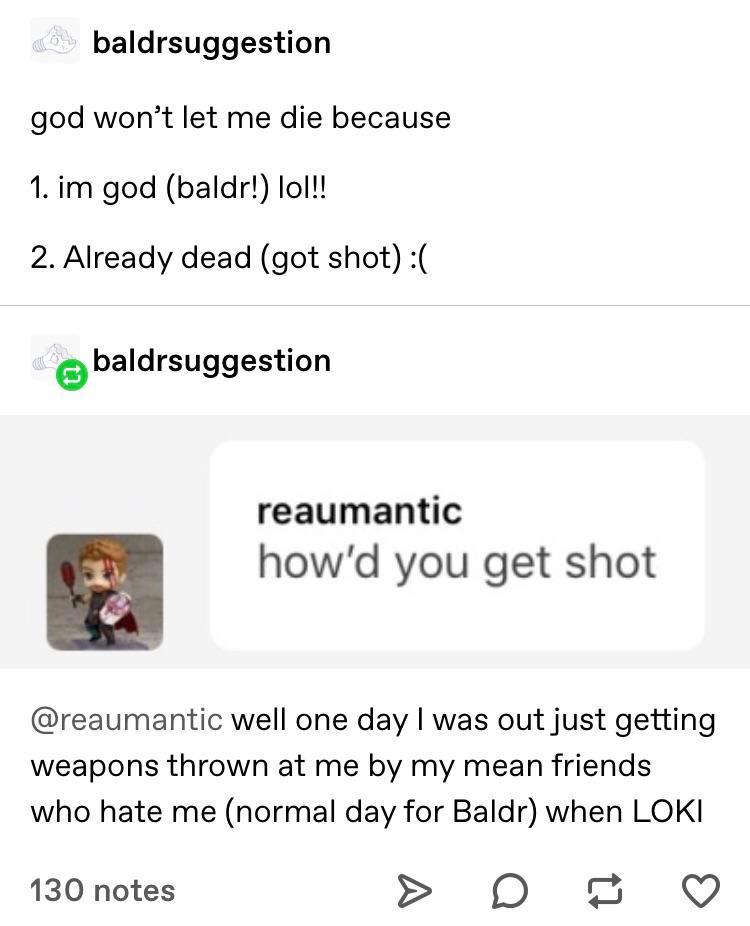Screen dimensions: 750x926
Task: Open the top baldrsuggestion avatar icon
Action: tap(54, 41)
